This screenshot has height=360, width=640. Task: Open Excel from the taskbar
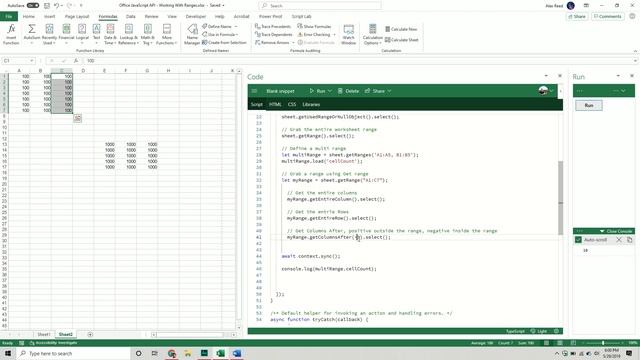220,353
